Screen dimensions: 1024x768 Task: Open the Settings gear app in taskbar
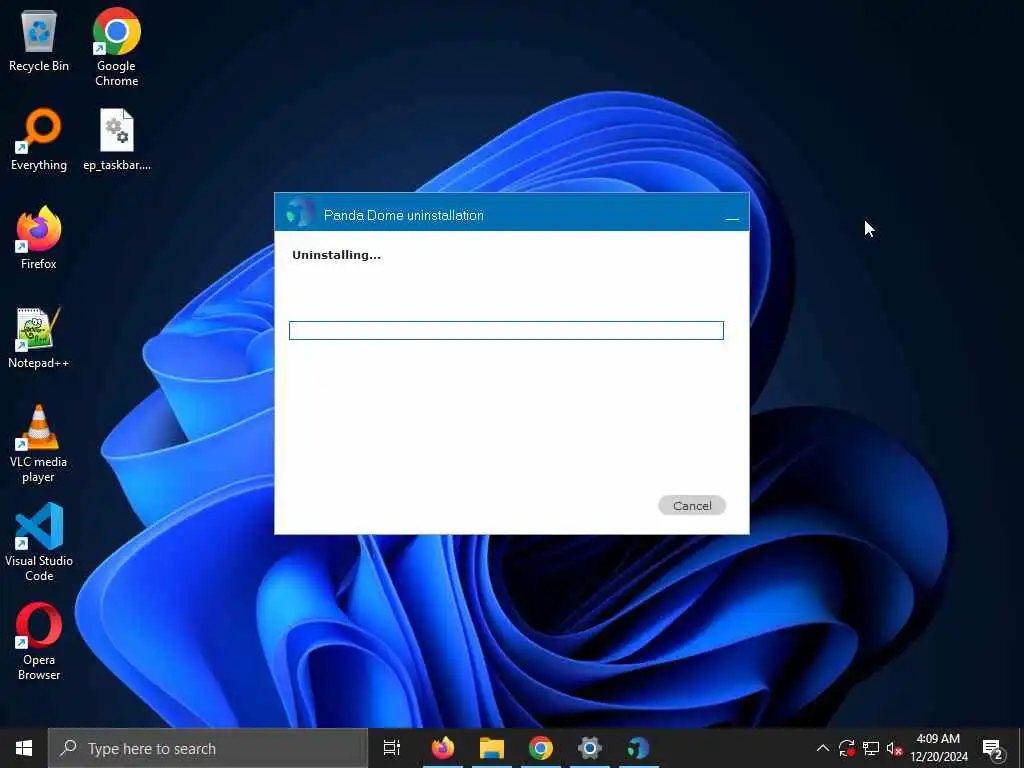[x=590, y=748]
